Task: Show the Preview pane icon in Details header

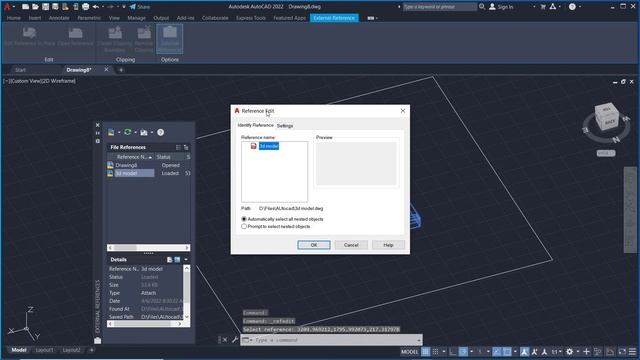Action: pyautogui.click(x=177, y=260)
